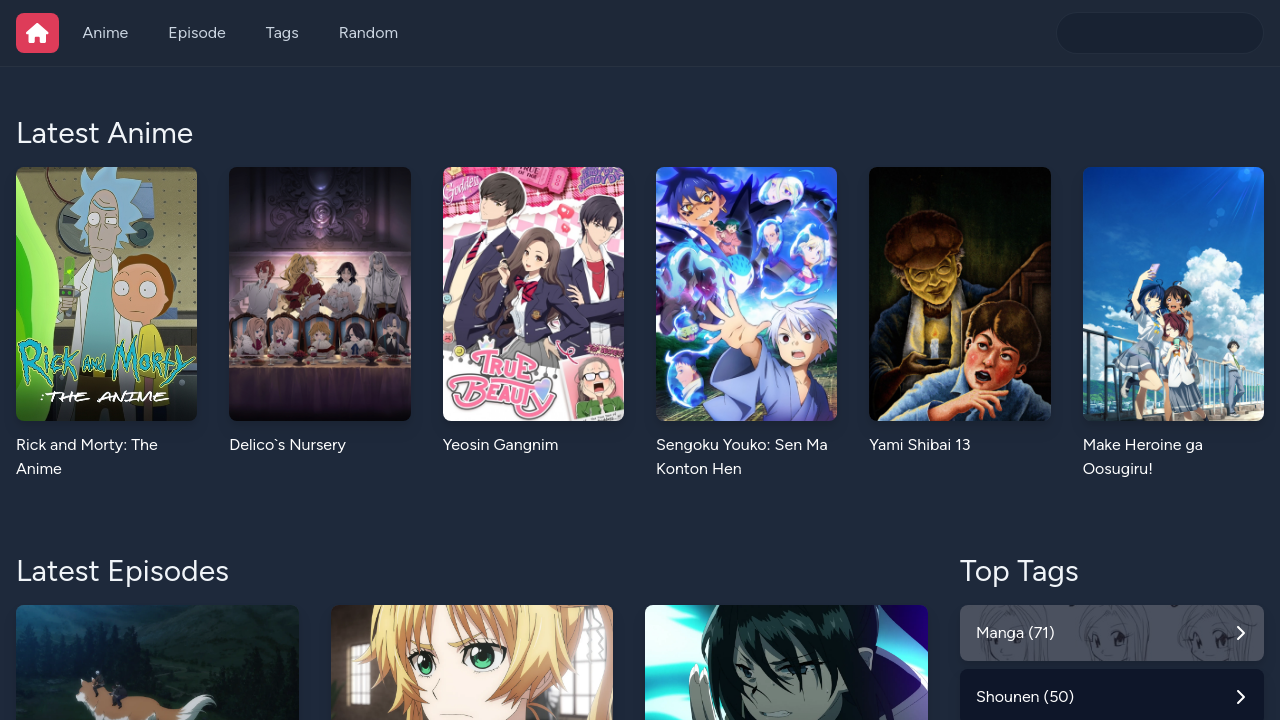This screenshot has height=720, width=1280.
Task: Click the Yeosin Gangnim title link
Action: tap(500, 445)
